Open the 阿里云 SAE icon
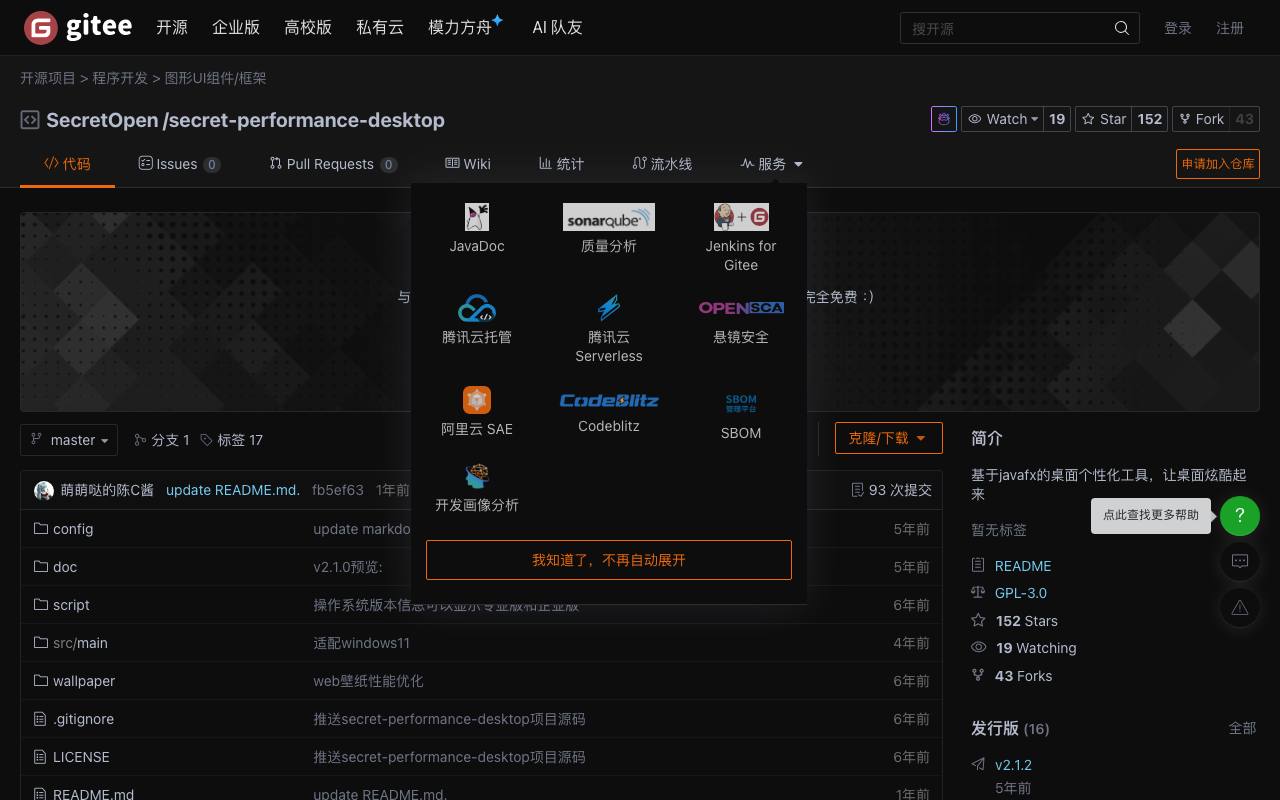The height and width of the screenshot is (800, 1280). tap(477, 400)
